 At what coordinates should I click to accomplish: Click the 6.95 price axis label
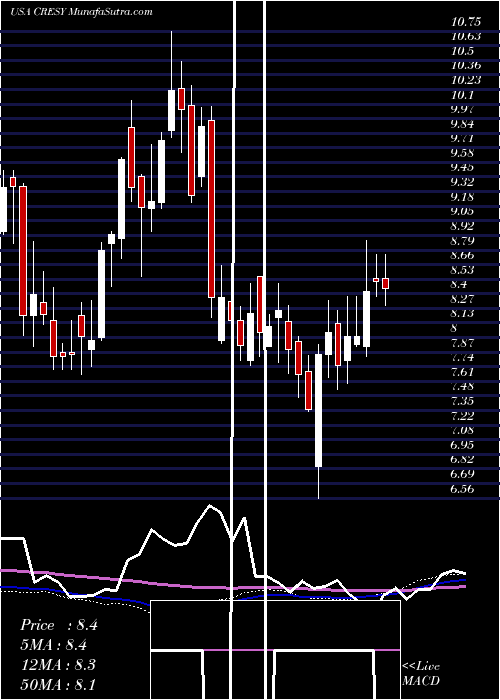462,445
